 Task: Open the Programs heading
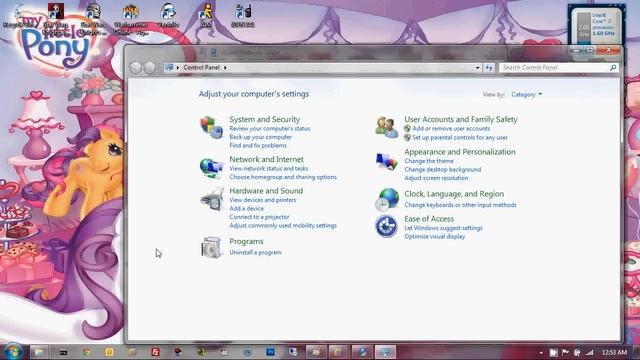coord(246,241)
